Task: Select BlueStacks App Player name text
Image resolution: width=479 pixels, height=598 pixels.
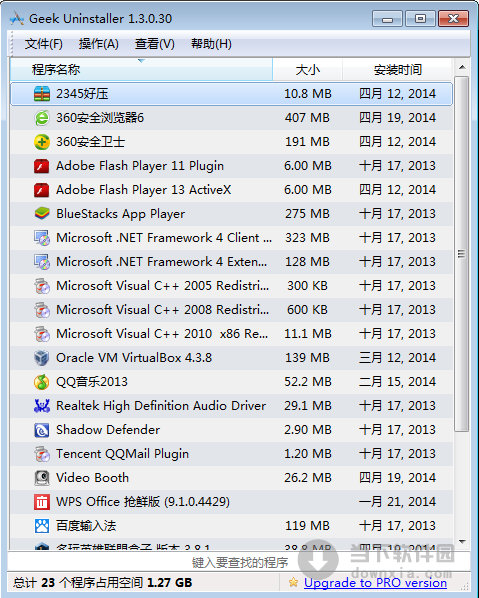Action: pyautogui.click(x=121, y=214)
